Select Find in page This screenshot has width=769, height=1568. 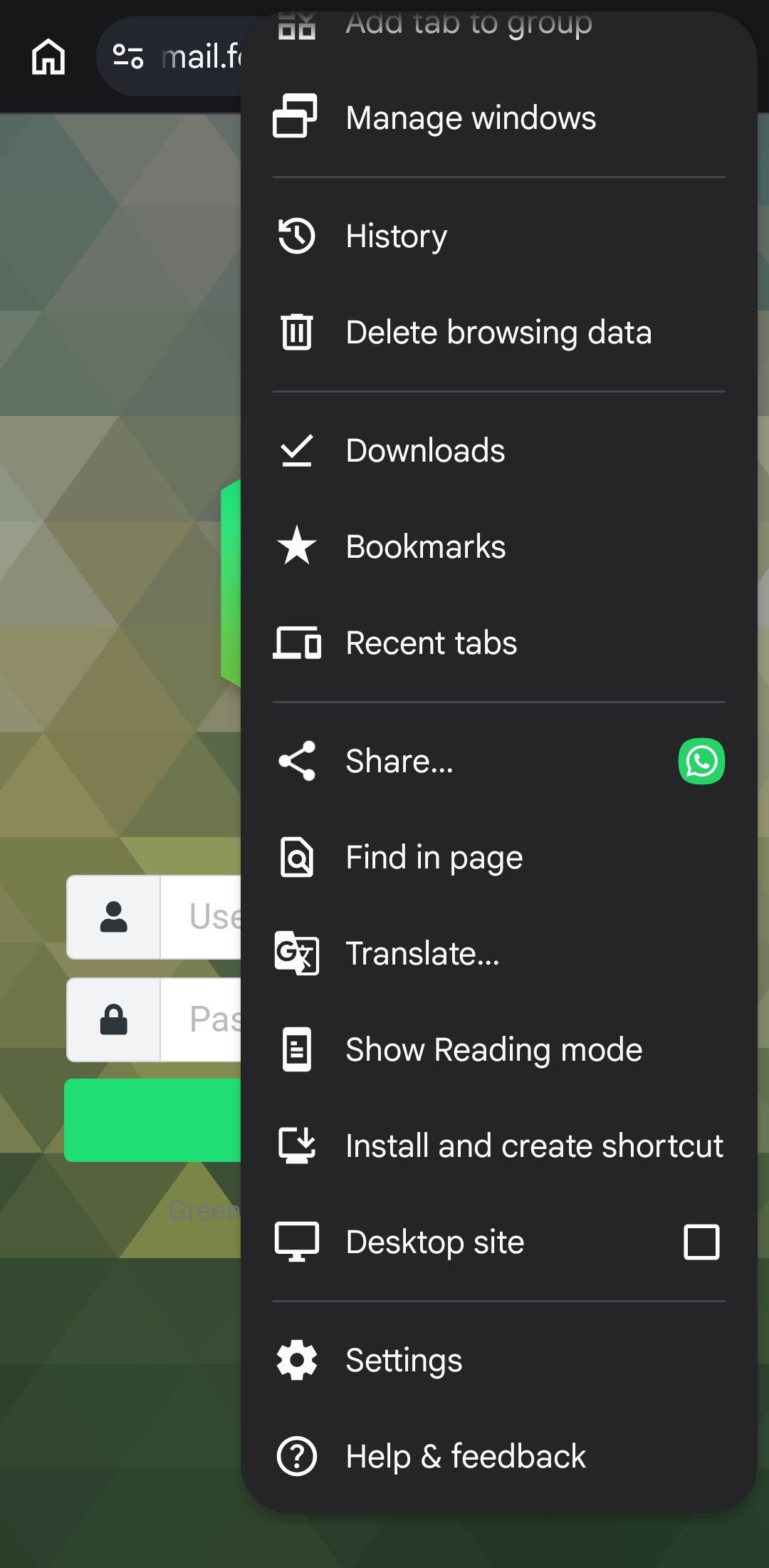point(498,857)
